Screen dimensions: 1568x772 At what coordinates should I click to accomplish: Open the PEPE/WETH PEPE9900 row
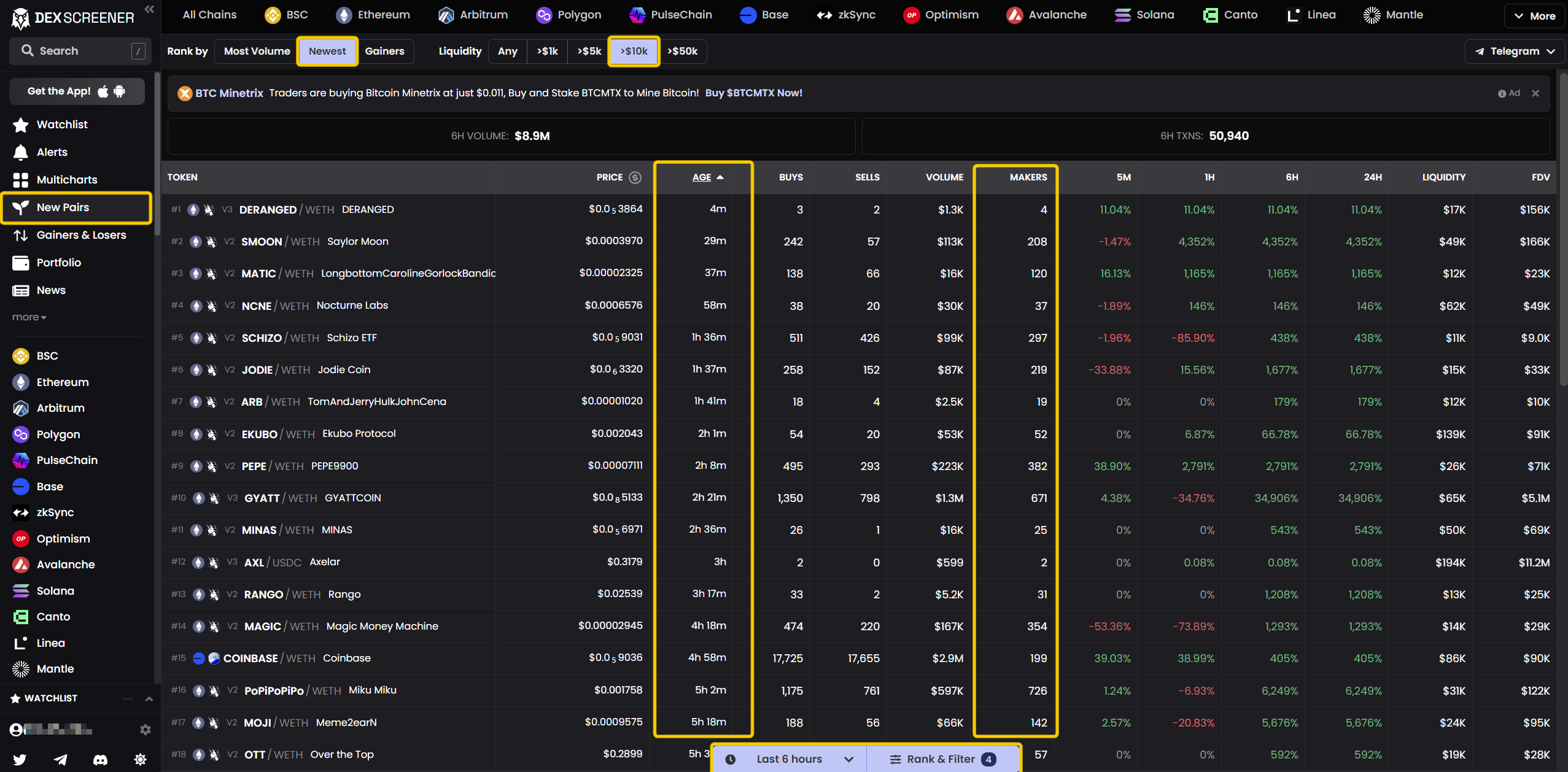(x=858, y=466)
